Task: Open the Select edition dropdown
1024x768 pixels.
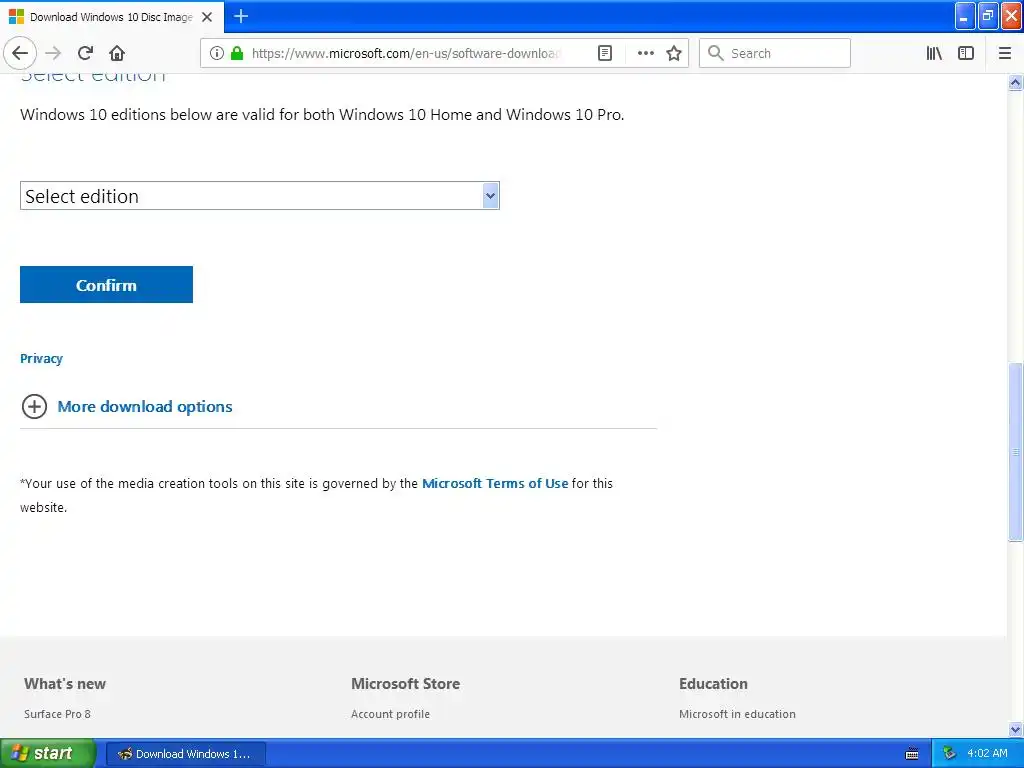Action: (x=260, y=196)
